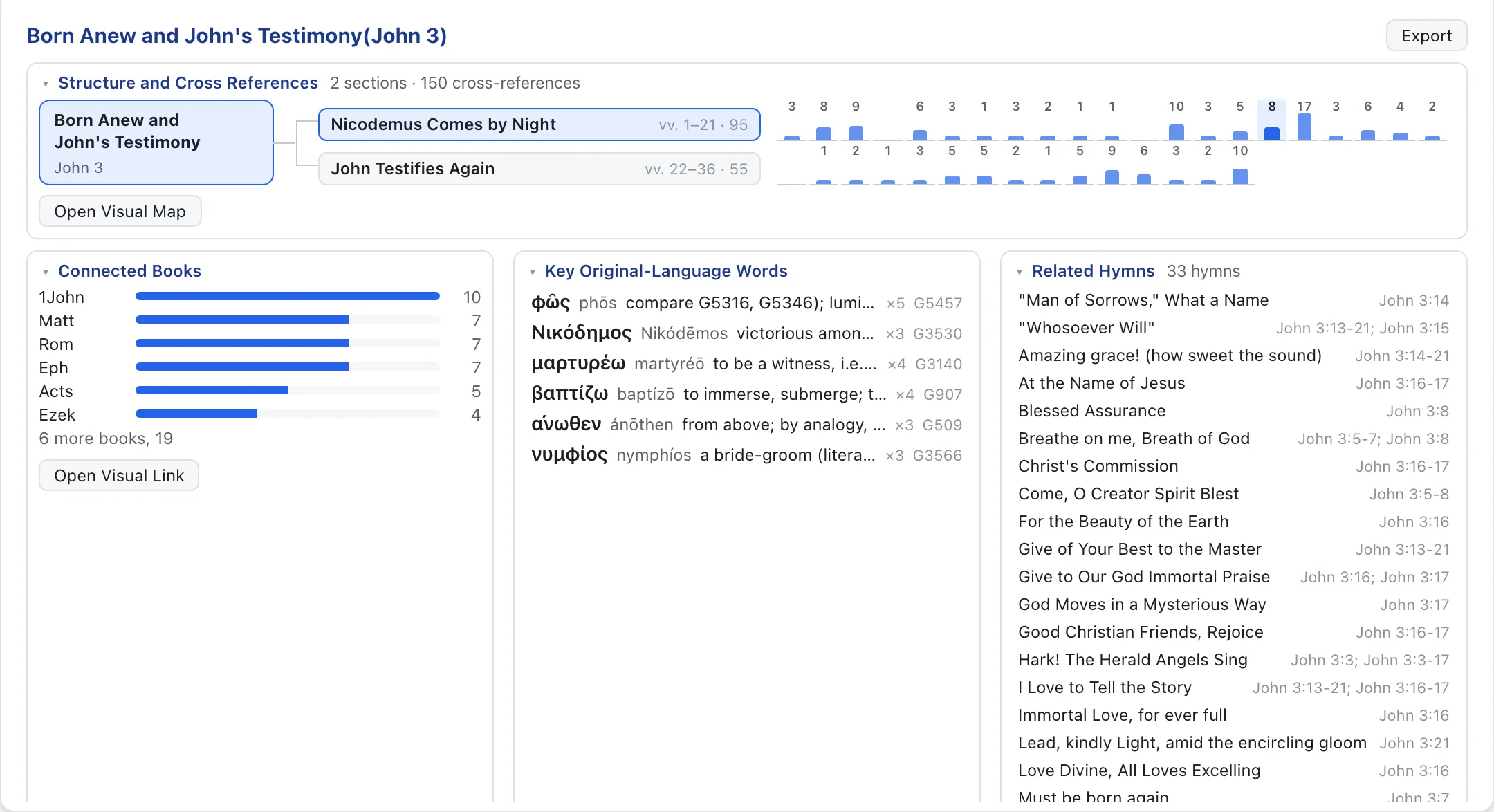Select the Rom book row
This screenshot has height=812, width=1494.
pyautogui.click(x=260, y=344)
